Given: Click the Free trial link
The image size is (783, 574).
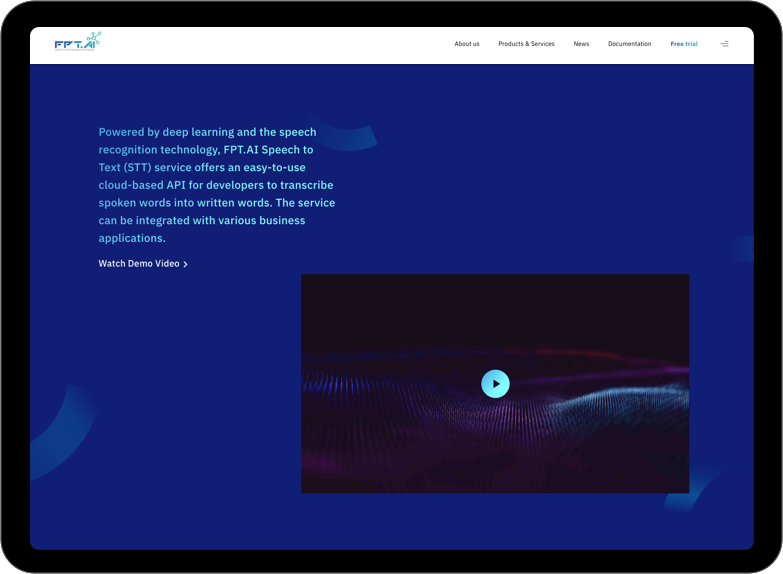Looking at the screenshot, I should coord(684,44).
